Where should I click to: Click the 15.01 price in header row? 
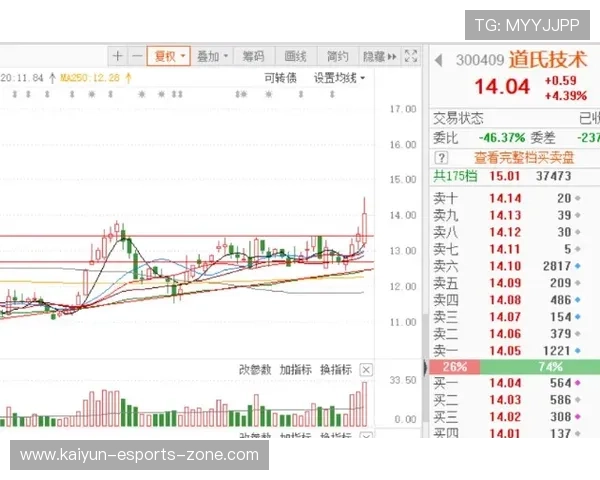coord(505,176)
